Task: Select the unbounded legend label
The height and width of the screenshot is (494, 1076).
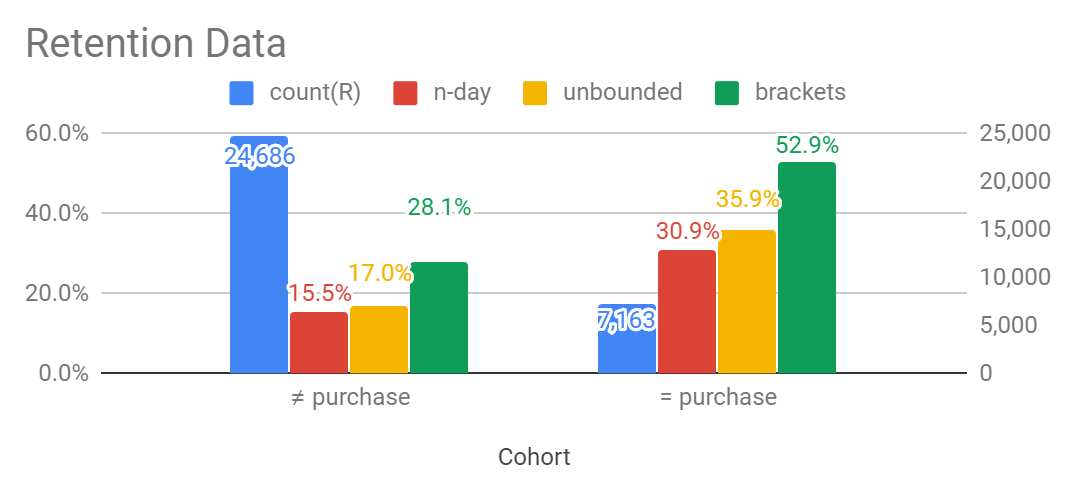Action: pos(622,92)
